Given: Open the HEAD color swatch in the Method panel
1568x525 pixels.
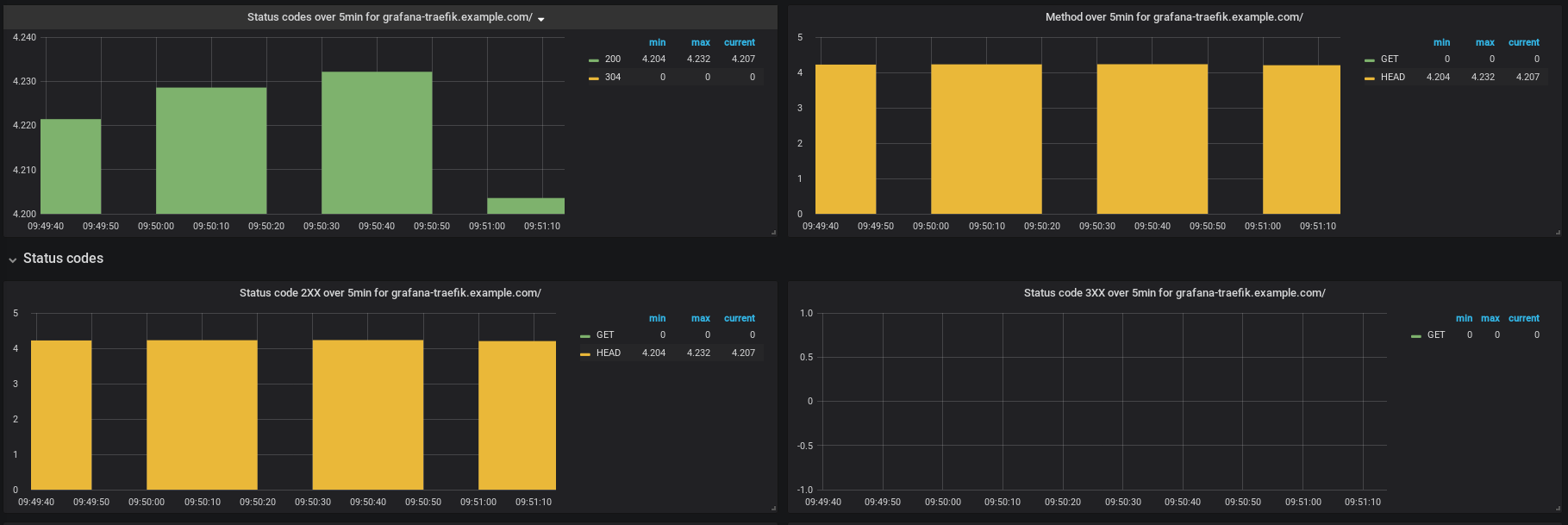Looking at the screenshot, I should [x=1370, y=78].
